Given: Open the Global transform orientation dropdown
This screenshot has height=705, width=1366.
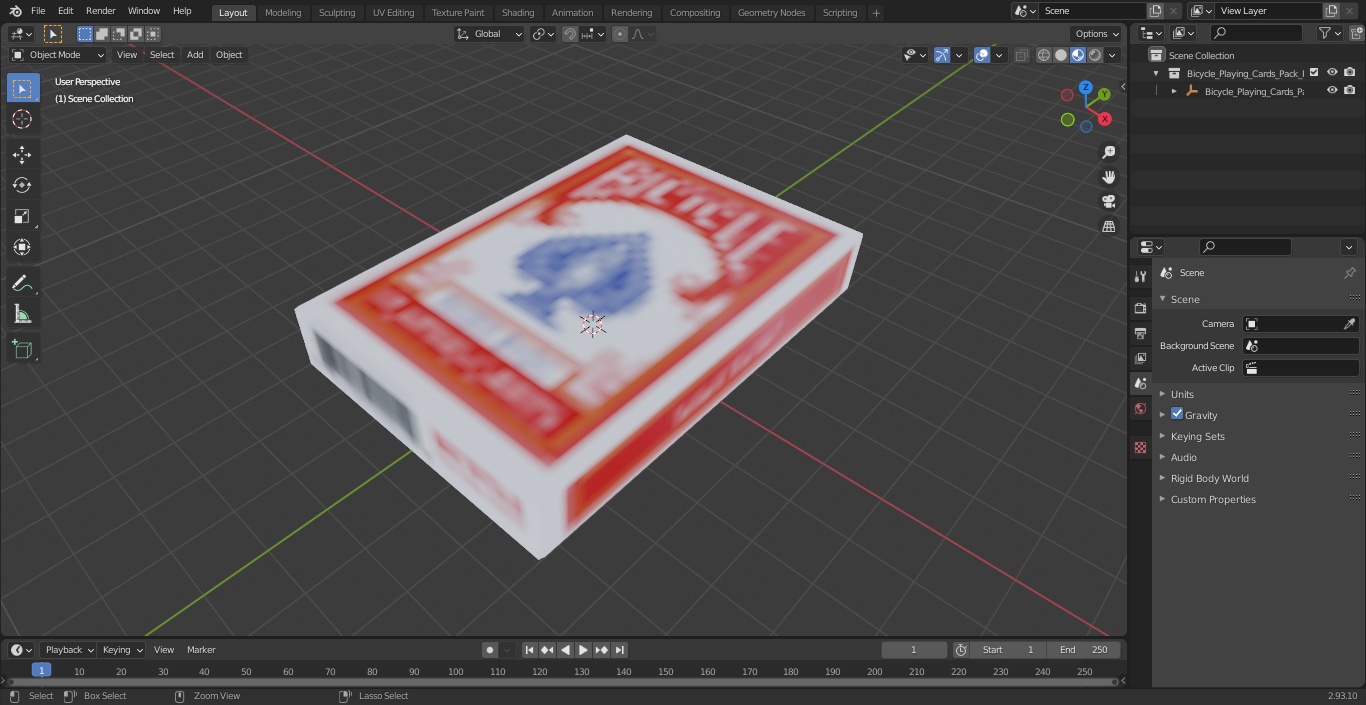Looking at the screenshot, I should 489,34.
